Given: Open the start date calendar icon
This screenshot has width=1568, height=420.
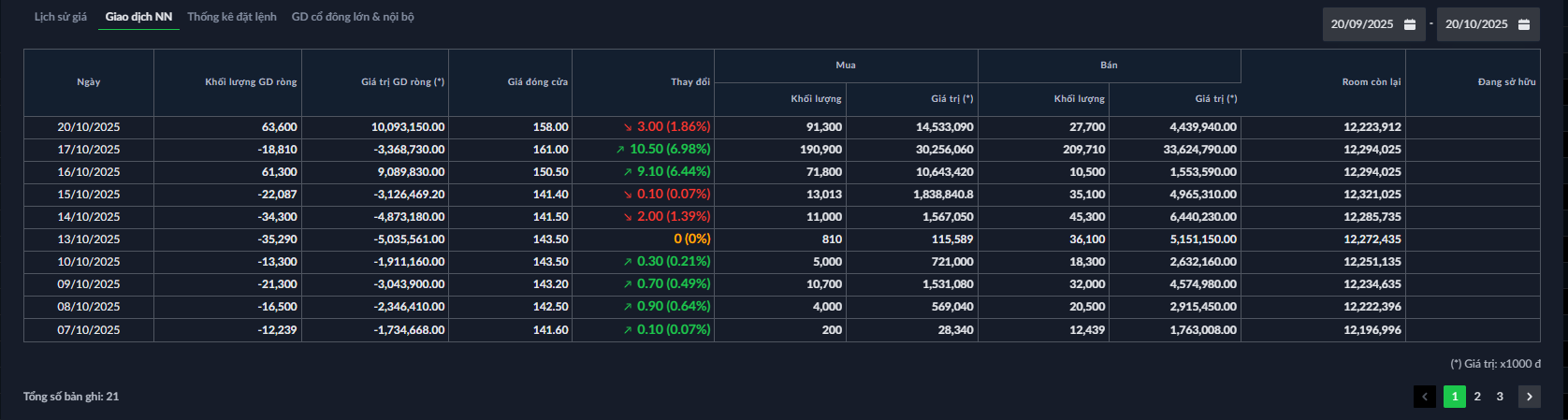Looking at the screenshot, I should [1410, 24].
